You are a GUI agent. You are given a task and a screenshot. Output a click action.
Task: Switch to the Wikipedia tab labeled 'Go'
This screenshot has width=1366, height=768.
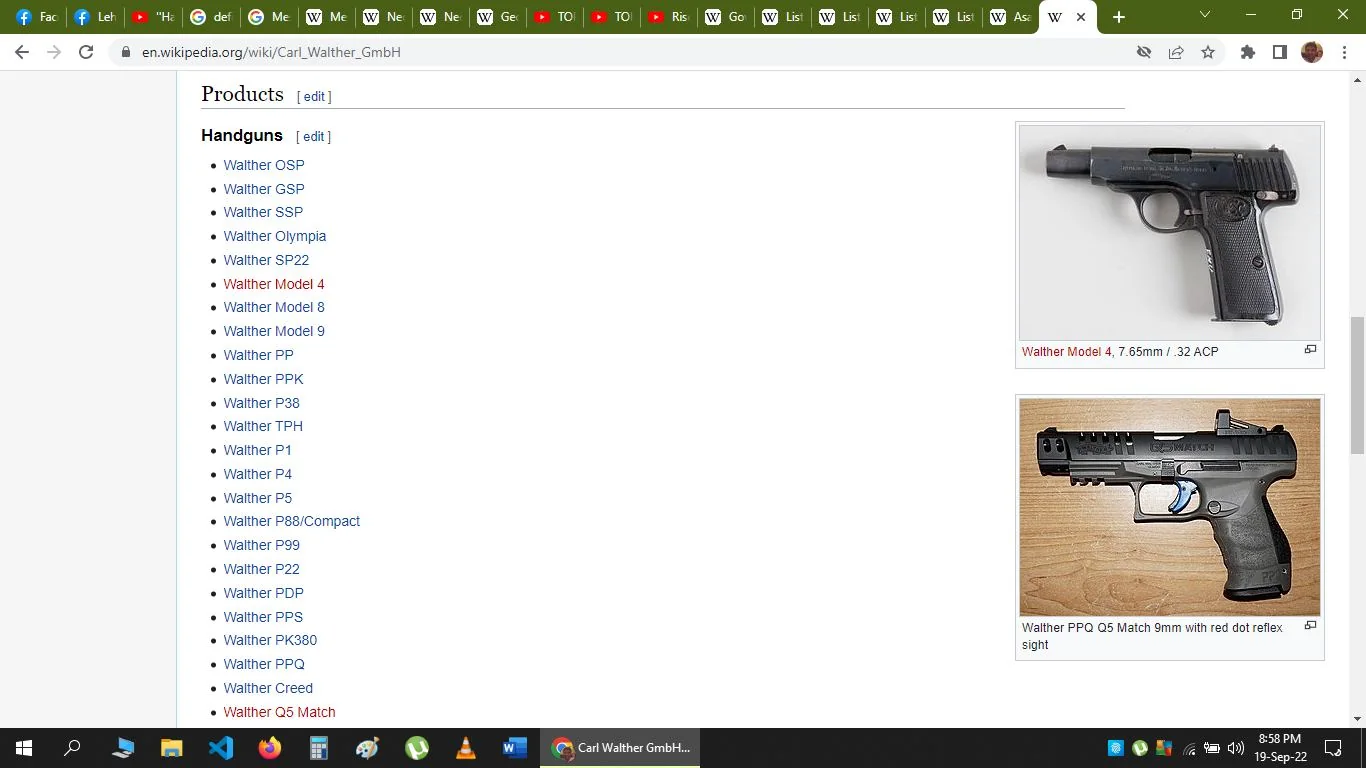point(727,17)
